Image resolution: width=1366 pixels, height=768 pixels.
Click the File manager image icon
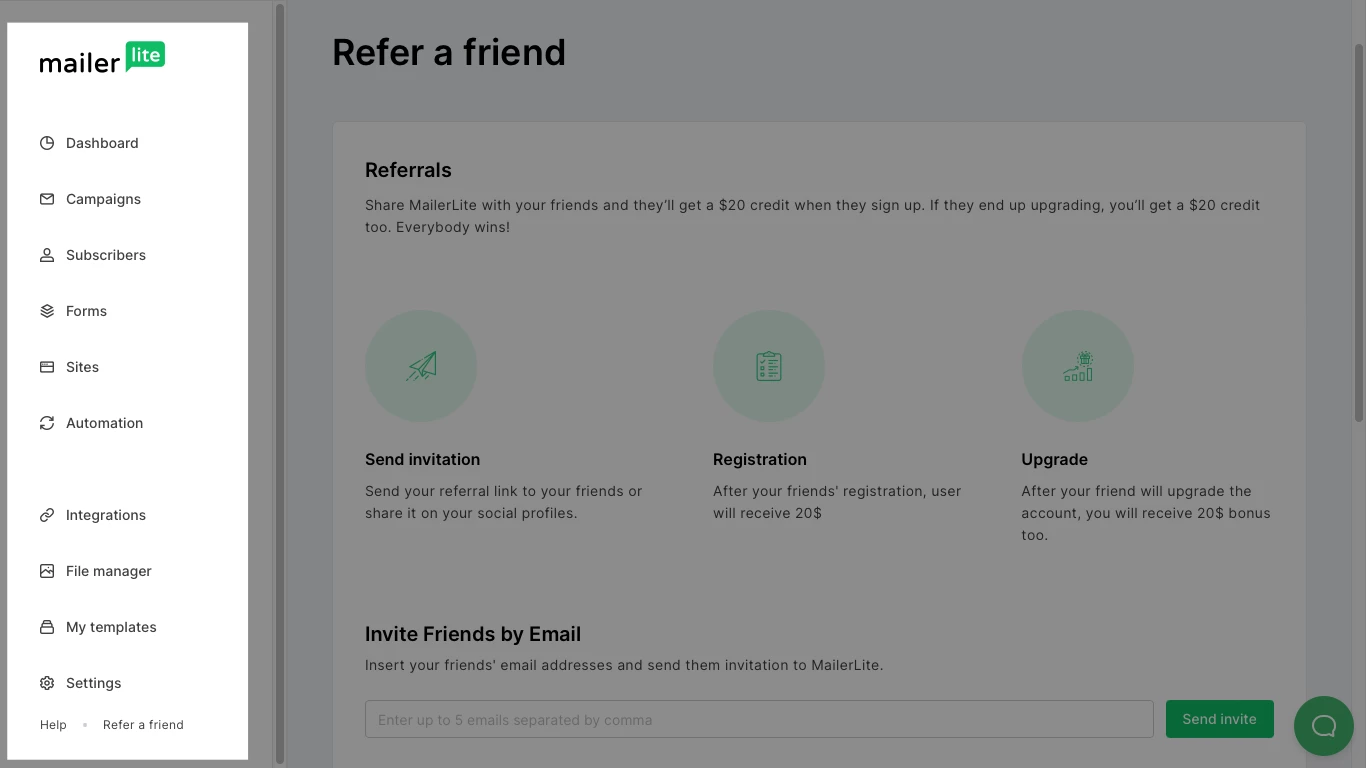point(47,571)
